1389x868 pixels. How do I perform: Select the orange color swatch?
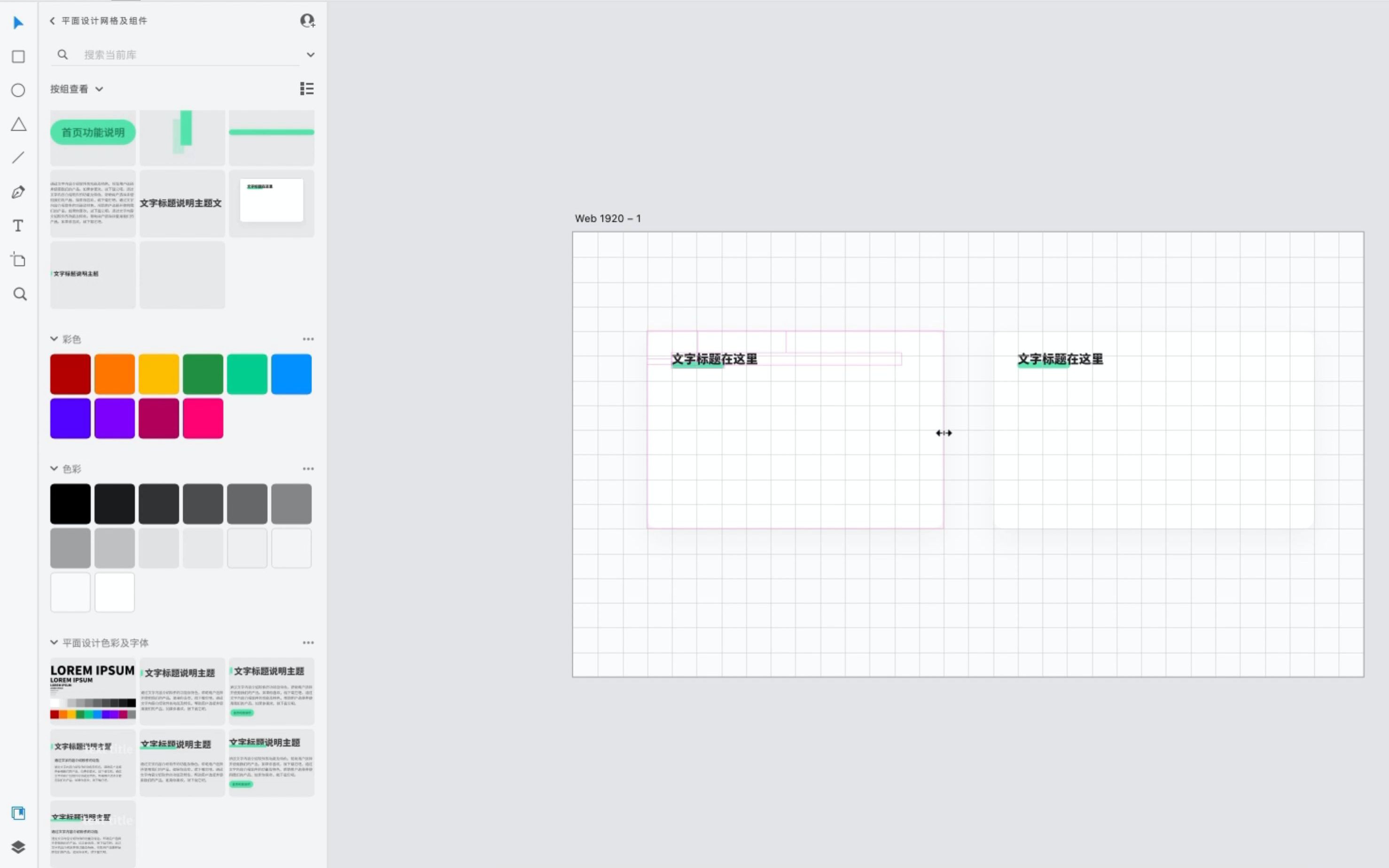pyautogui.click(x=114, y=374)
